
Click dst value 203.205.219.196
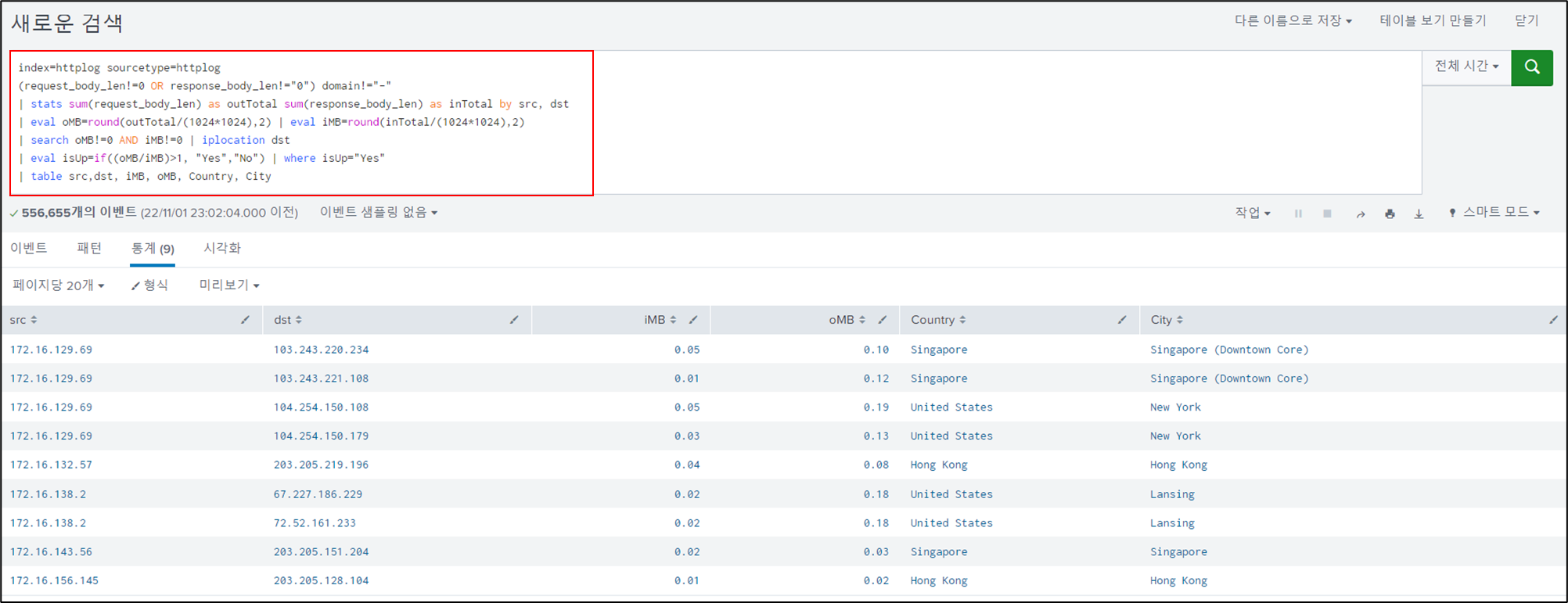(321, 465)
